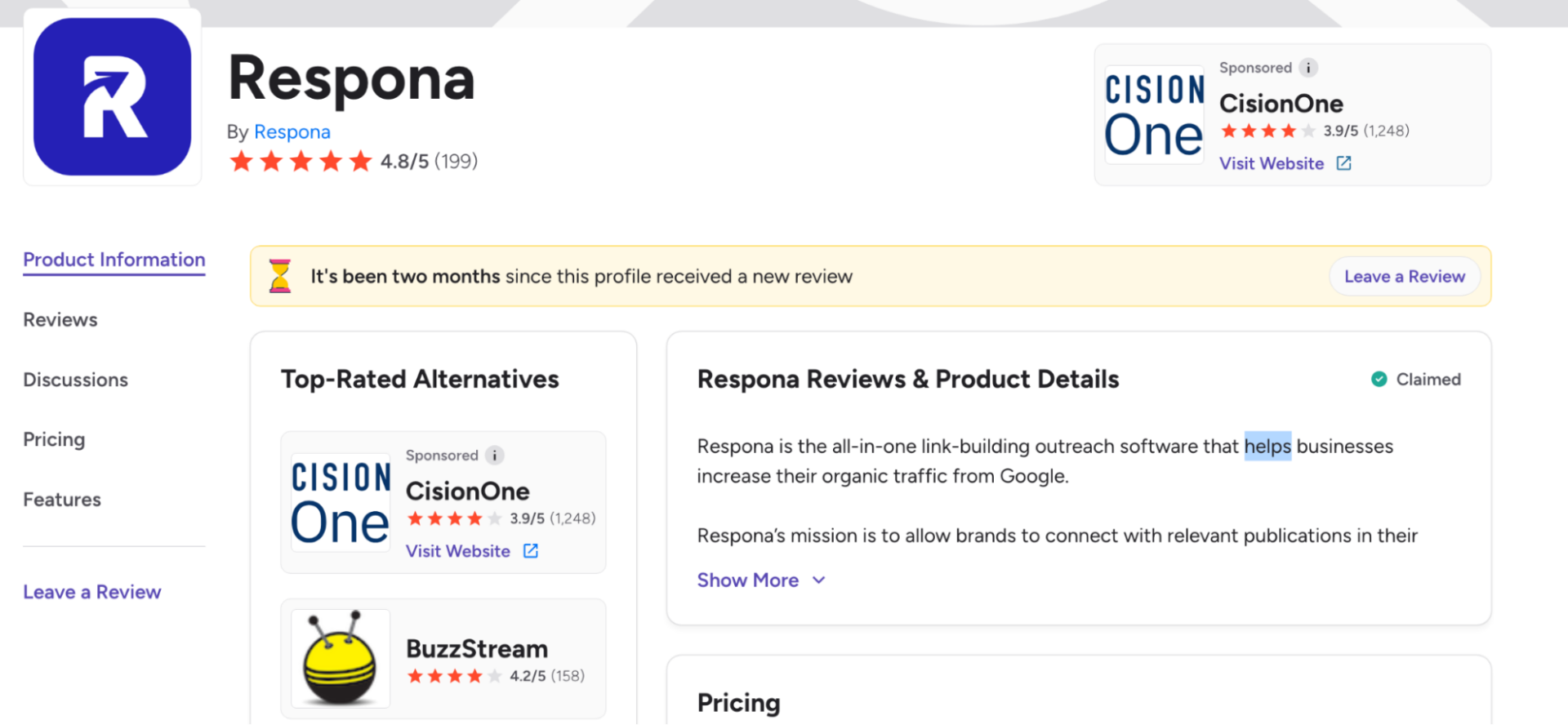Click Respona's 4.8/5 star rating
Screen dimensions: 1568x725
(x=301, y=162)
